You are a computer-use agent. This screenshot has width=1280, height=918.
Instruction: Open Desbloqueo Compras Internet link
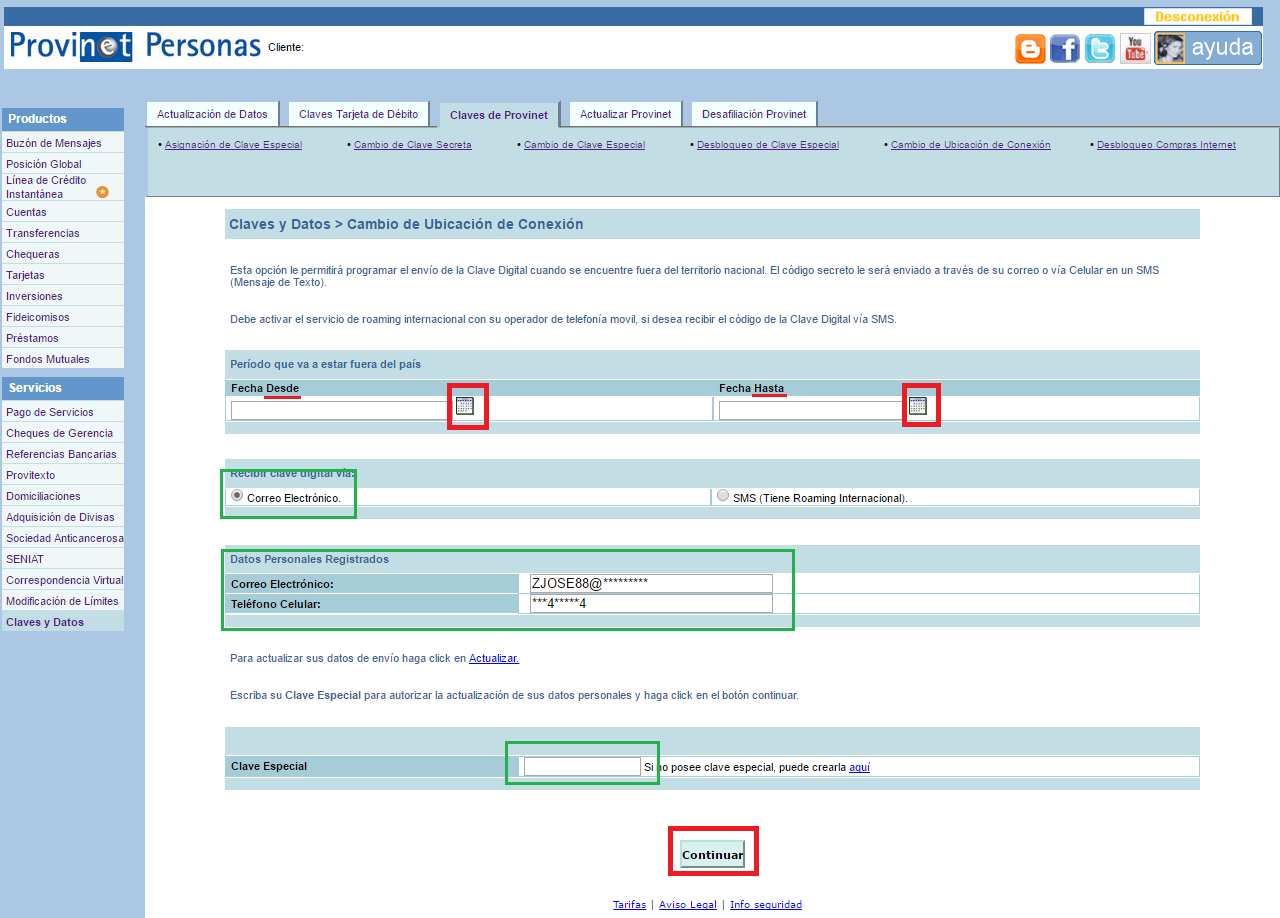pos(1166,145)
